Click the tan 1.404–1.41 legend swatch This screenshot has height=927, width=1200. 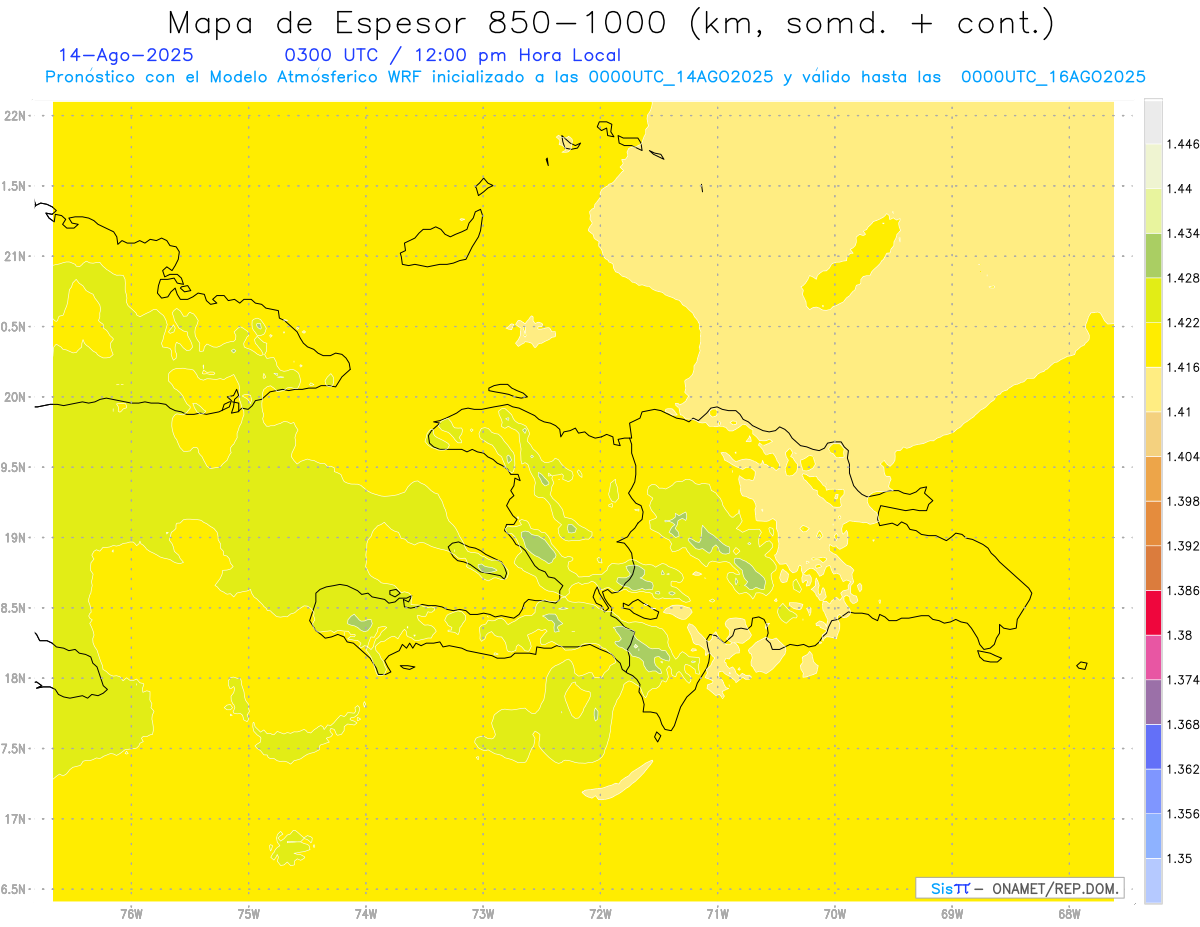coord(1153,433)
